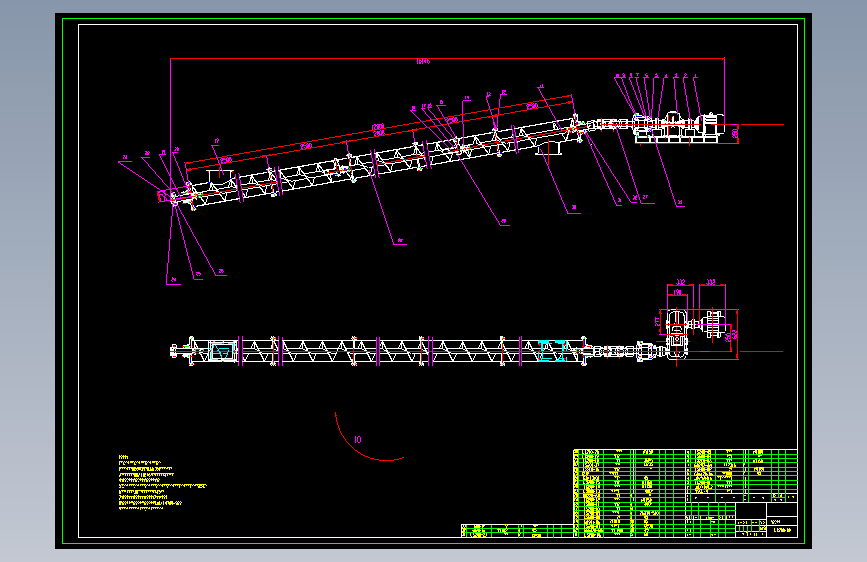Select the right parts list table section
The height and width of the screenshot is (562, 867).
tap(741, 471)
